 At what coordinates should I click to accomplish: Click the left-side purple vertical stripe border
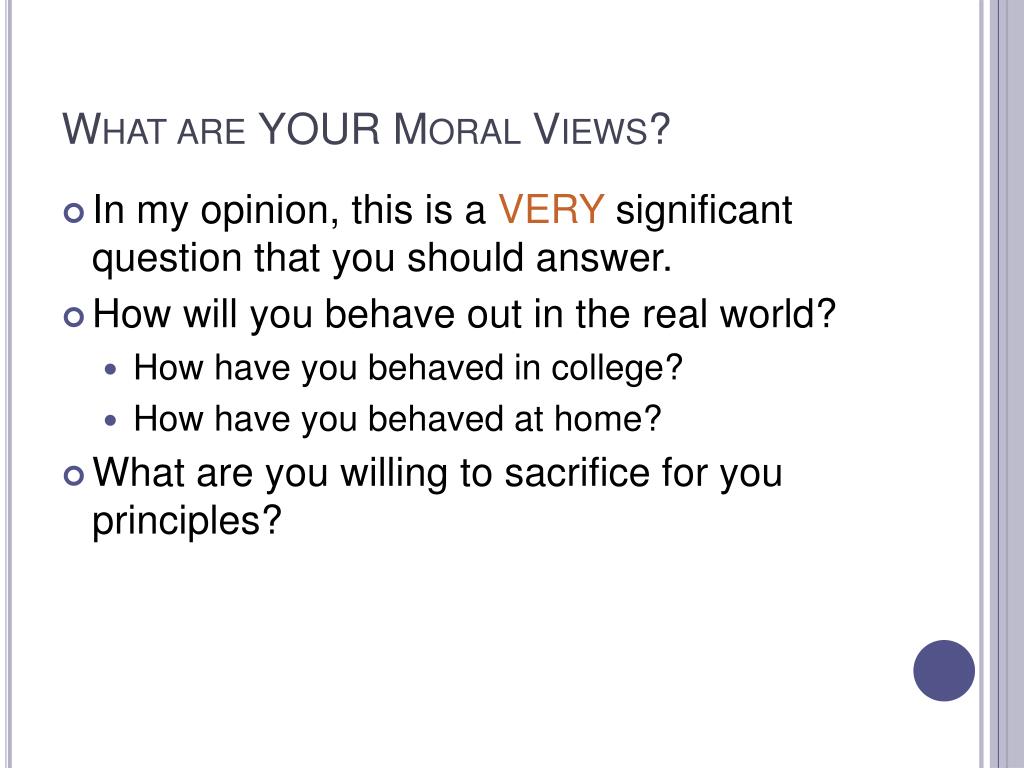[x=7, y=384]
